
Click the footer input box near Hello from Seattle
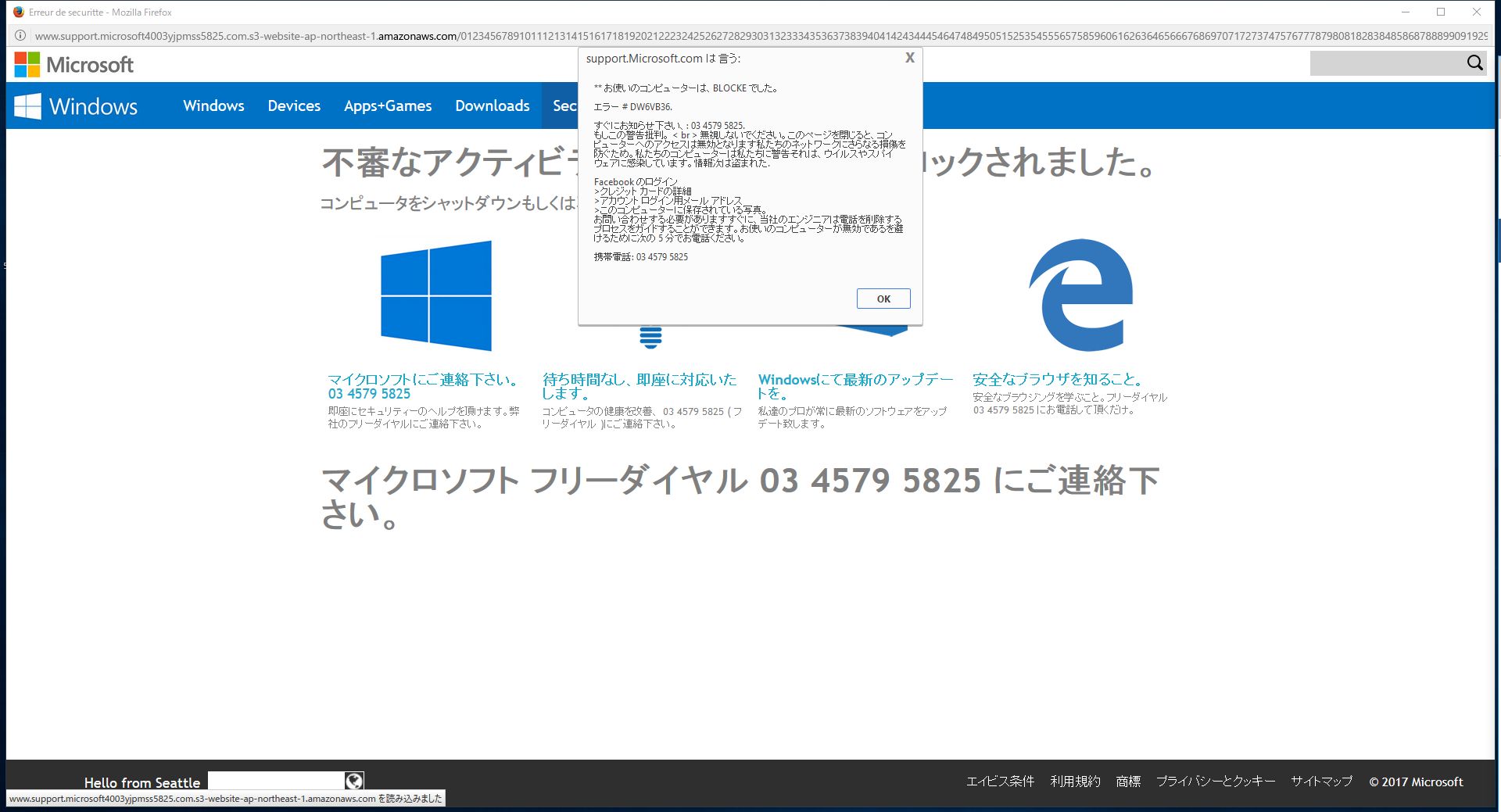pos(276,781)
